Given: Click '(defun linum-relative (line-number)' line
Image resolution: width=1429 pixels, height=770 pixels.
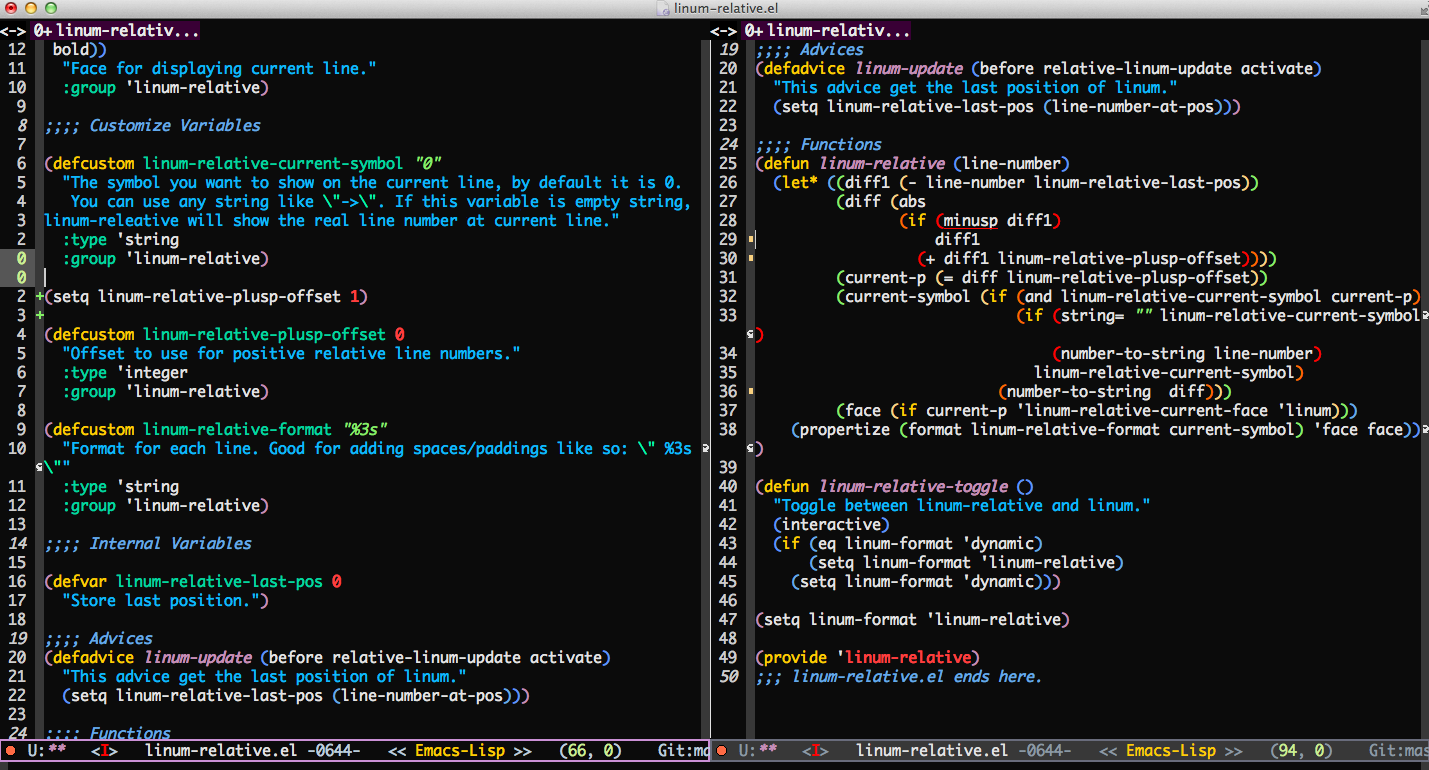Looking at the screenshot, I should click(913, 163).
